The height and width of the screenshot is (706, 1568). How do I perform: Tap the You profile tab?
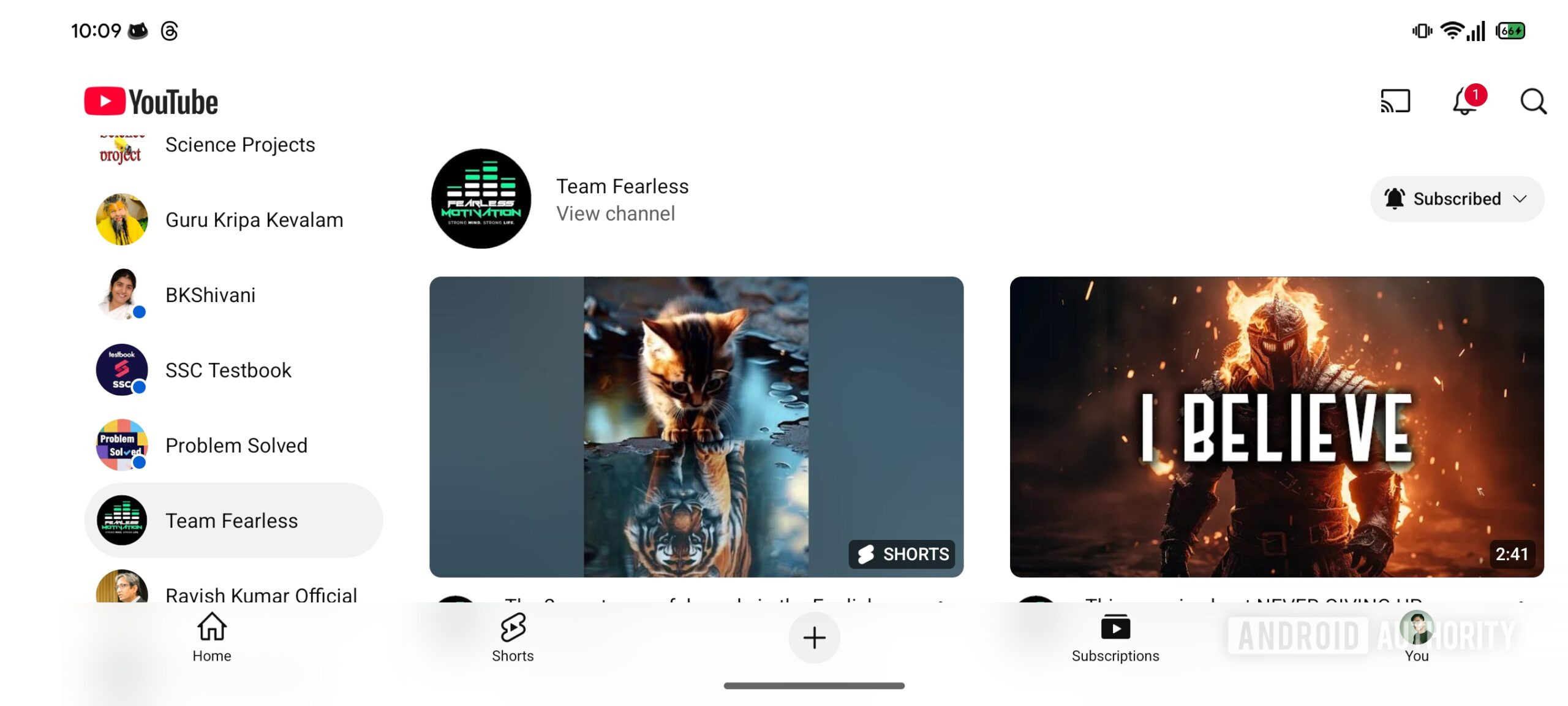(1414, 637)
